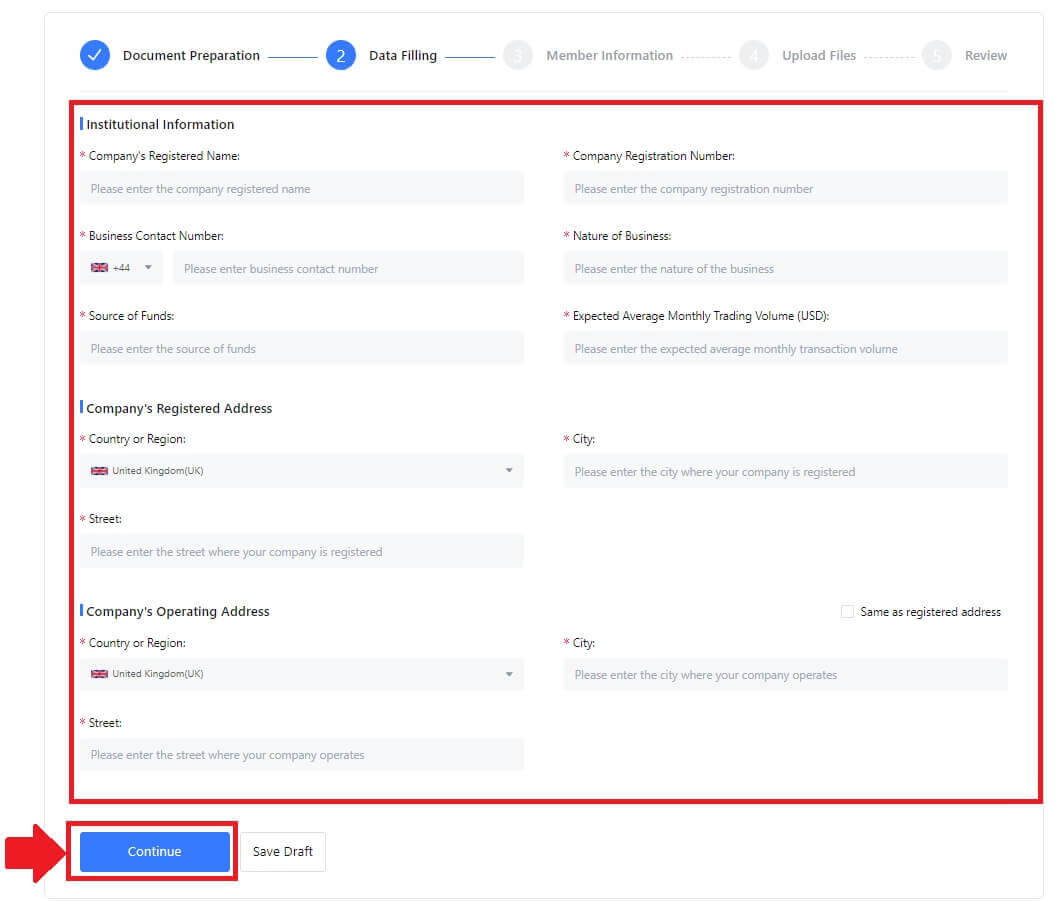The image size is (1060, 901).
Task: Go back to the Document Preparation step
Action: point(191,55)
